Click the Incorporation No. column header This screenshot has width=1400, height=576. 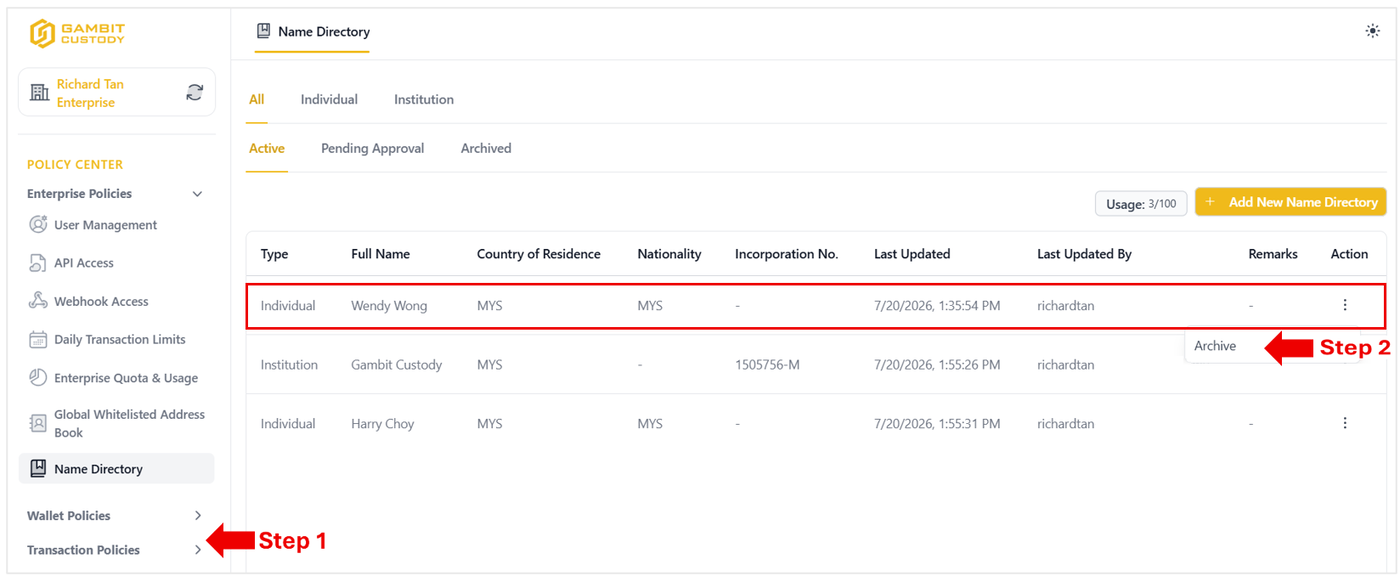pos(786,254)
